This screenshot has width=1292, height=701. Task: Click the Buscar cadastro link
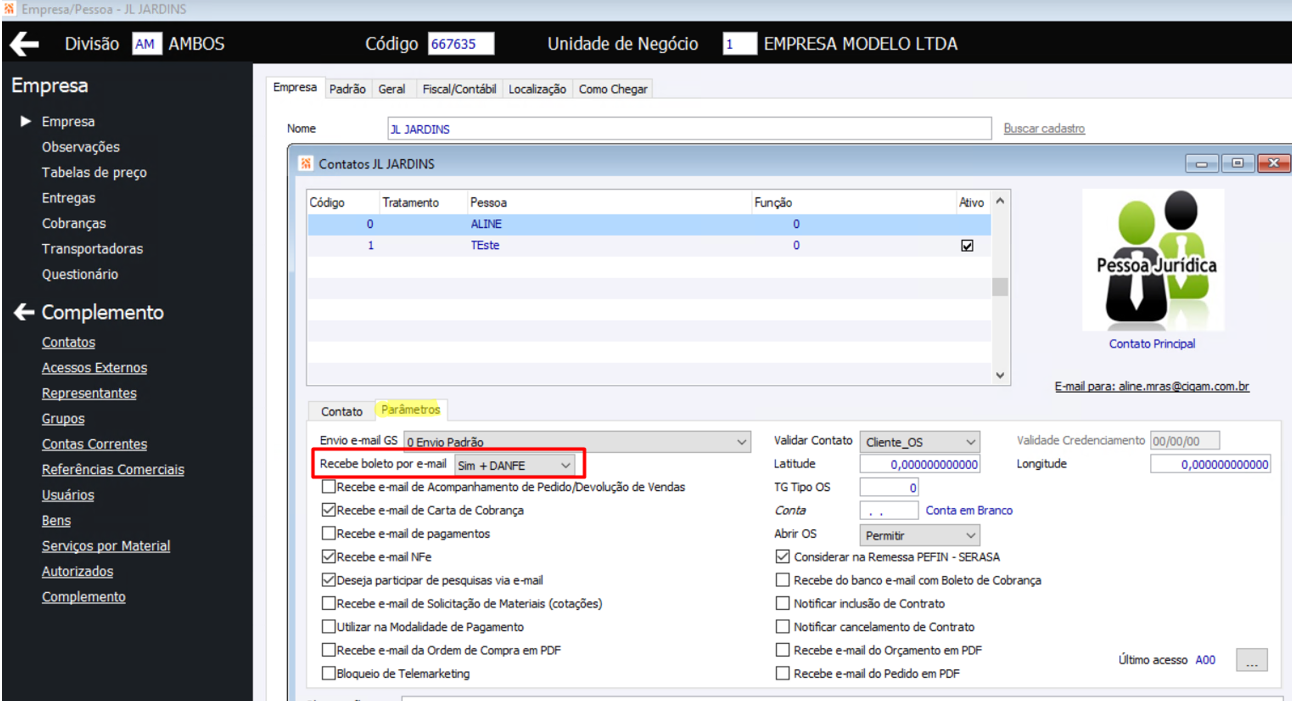click(1044, 129)
